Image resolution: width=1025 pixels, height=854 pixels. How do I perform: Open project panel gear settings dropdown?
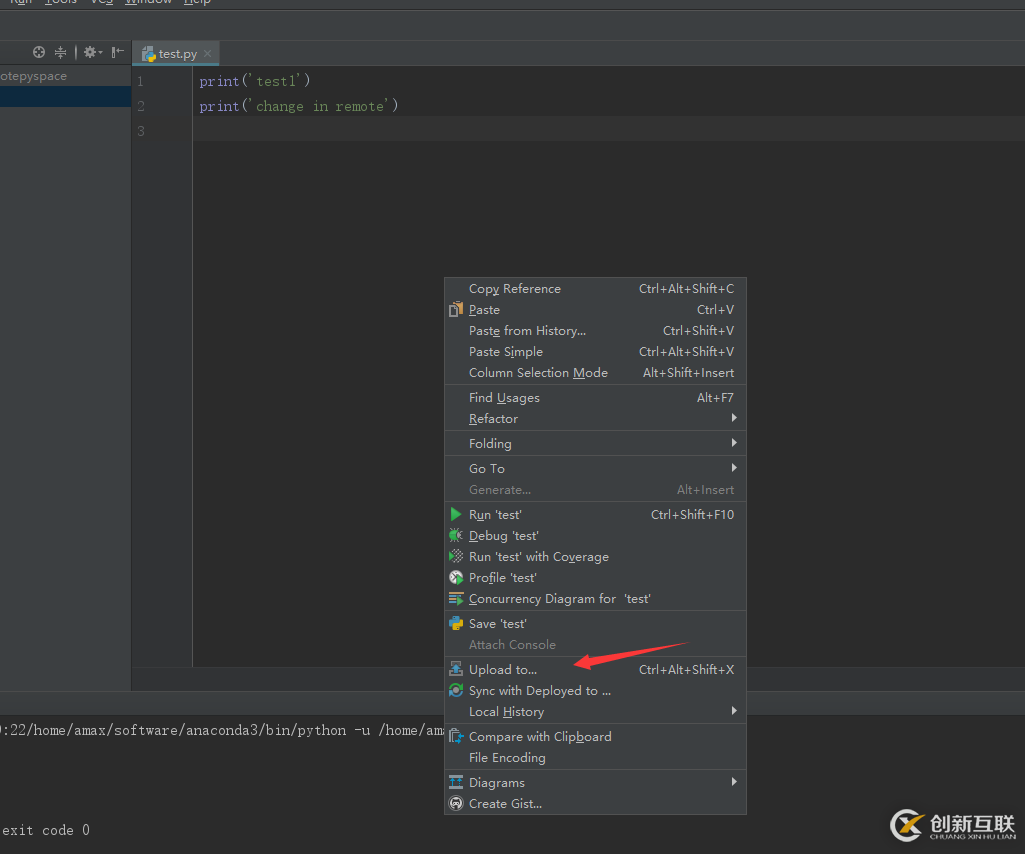point(92,52)
